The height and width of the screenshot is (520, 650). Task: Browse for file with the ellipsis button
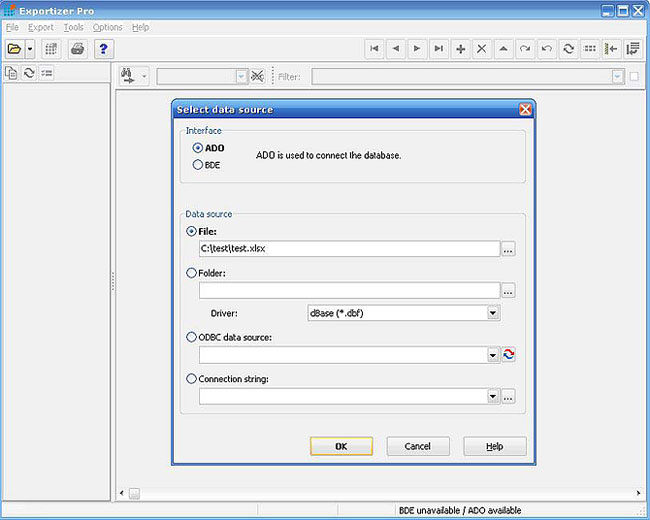click(x=508, y=249)
